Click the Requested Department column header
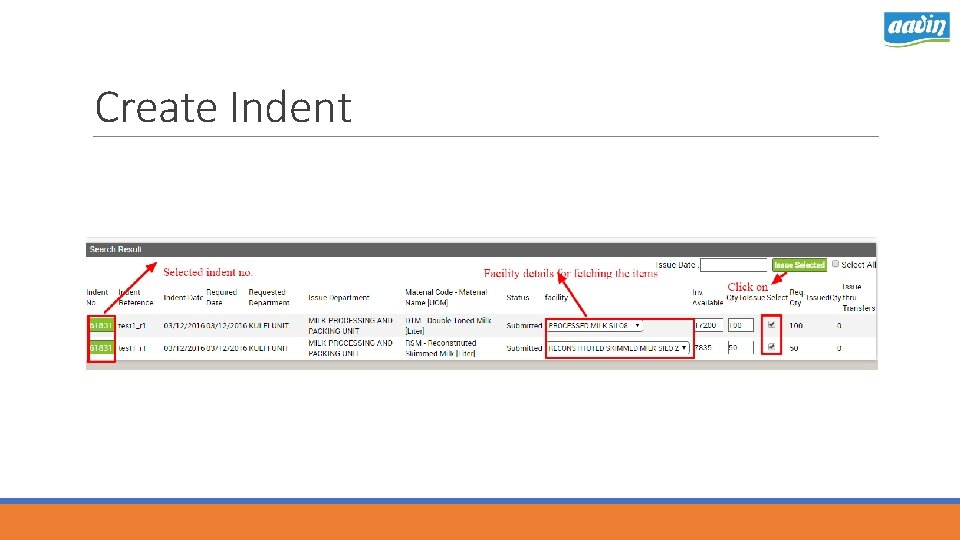 (x=268, y=298)
